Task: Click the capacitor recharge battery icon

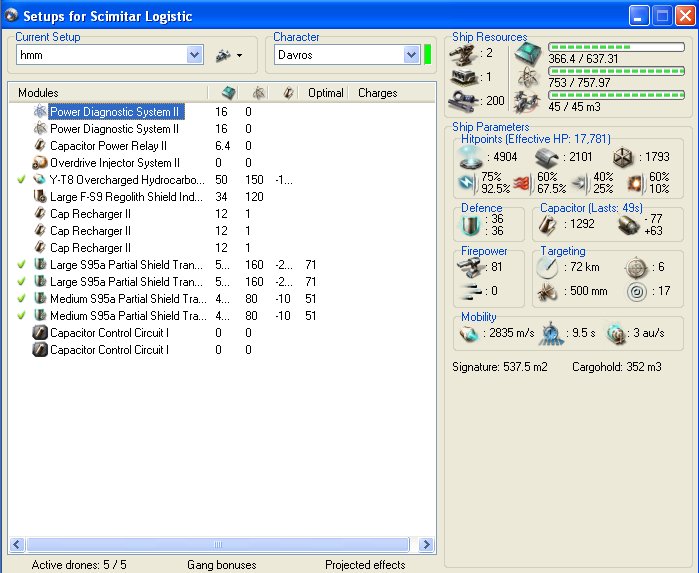Action: point(630,226)
